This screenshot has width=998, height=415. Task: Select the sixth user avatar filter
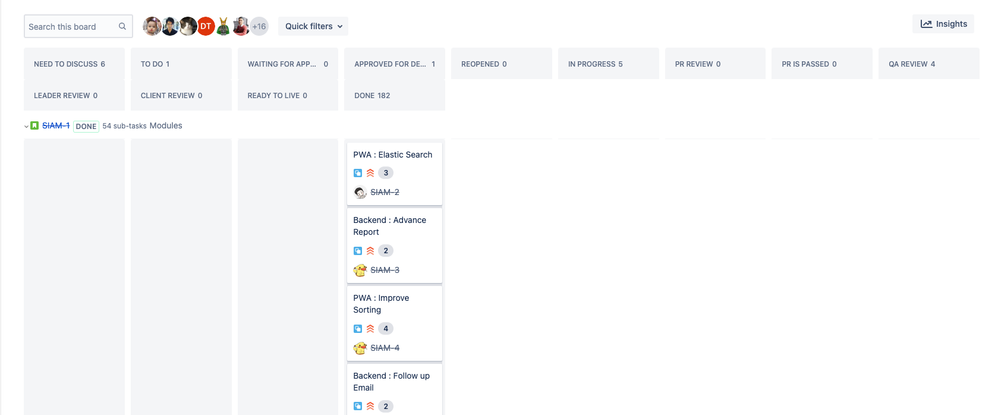click(241, 26)
